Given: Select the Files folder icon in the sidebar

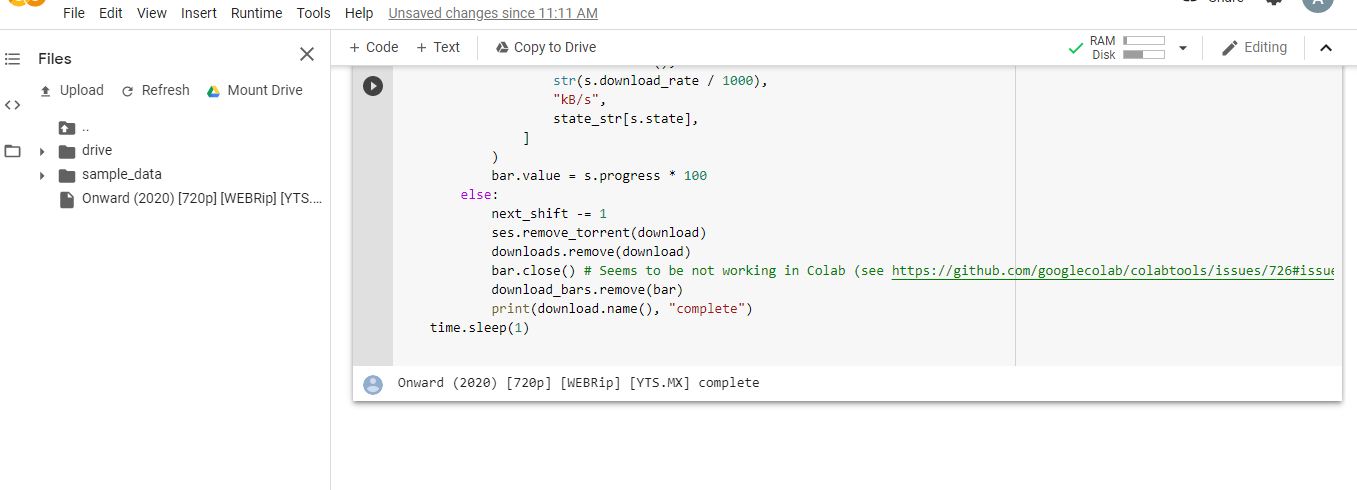Looking at the screenshot, I should (x=12, y=152).
